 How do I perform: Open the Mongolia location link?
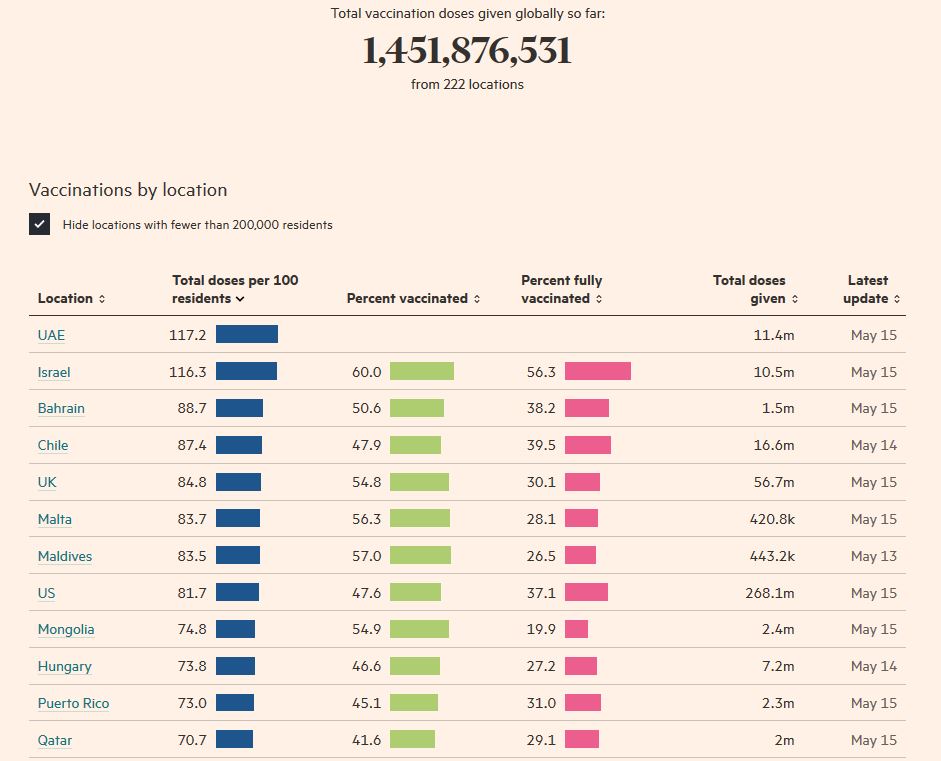(66, 629)
